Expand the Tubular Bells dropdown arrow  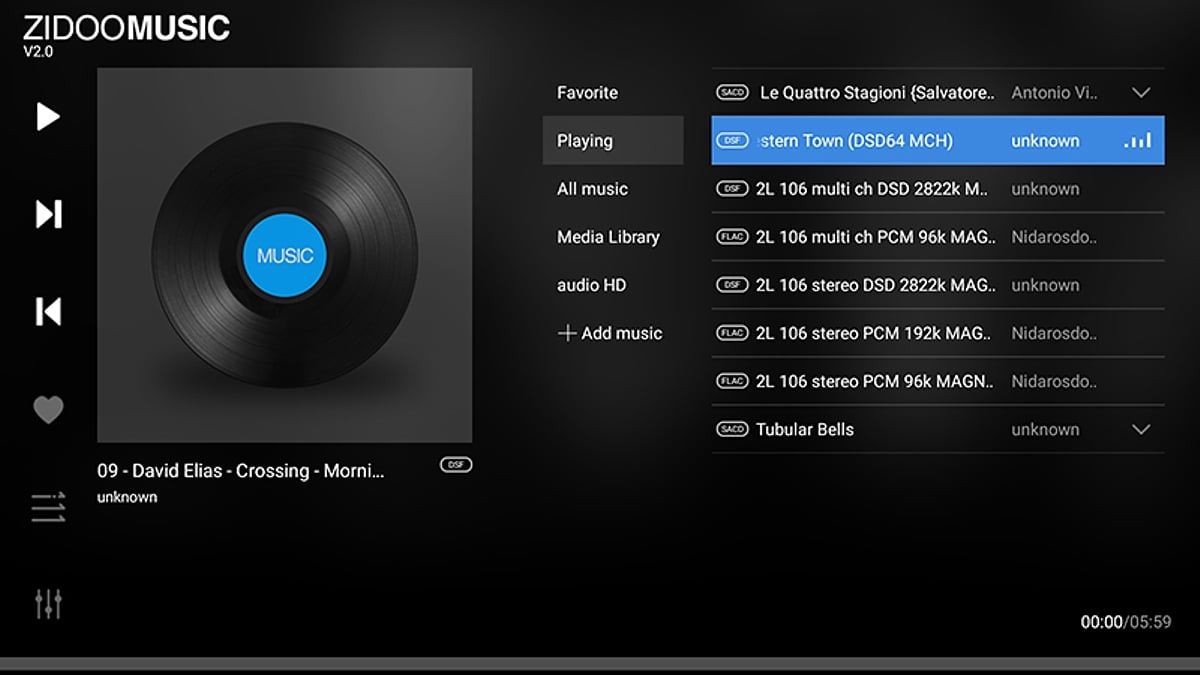(x=1140, y=429)
